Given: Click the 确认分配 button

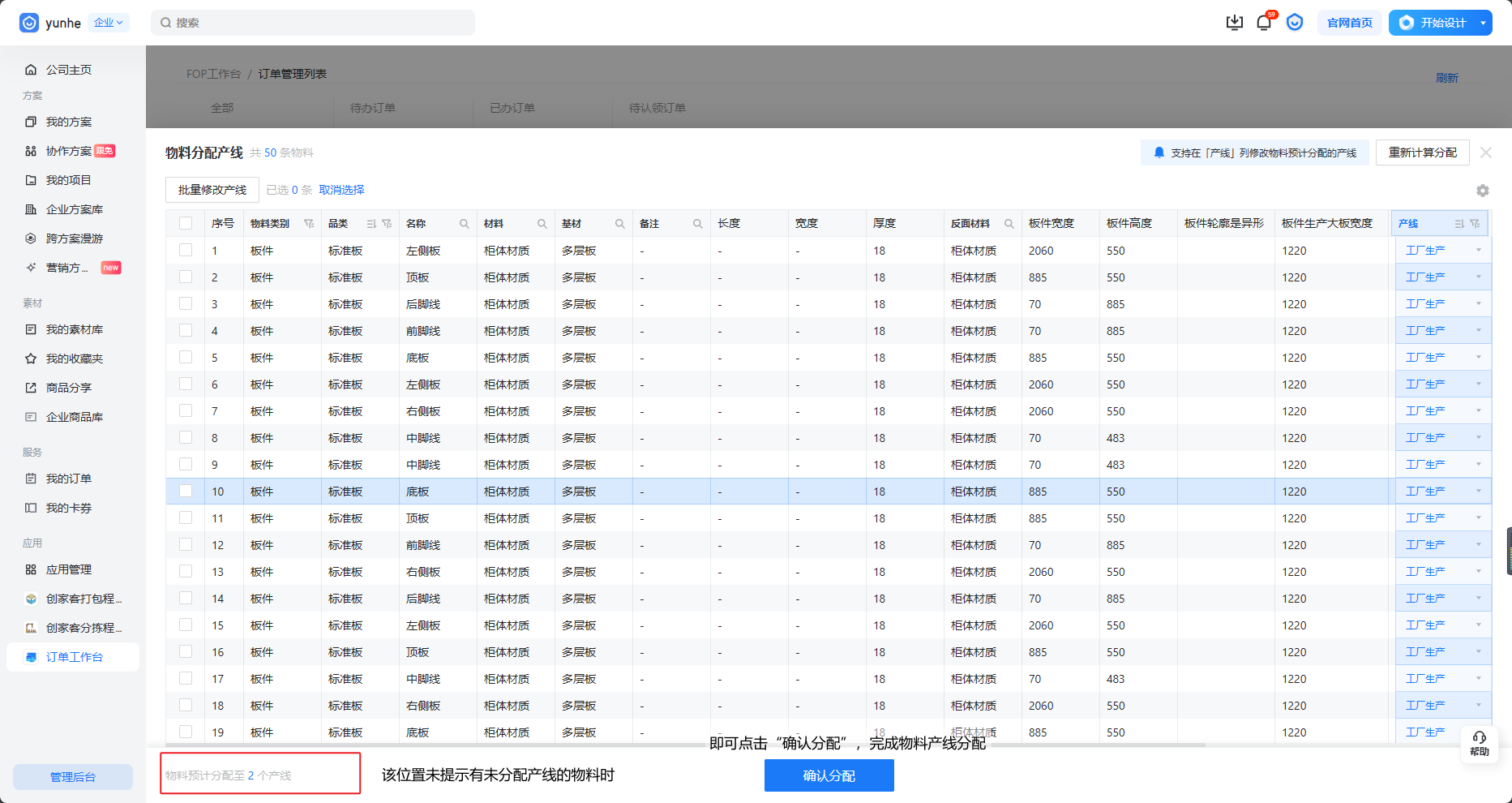Looking at the screenshot, I should [829, 775].
